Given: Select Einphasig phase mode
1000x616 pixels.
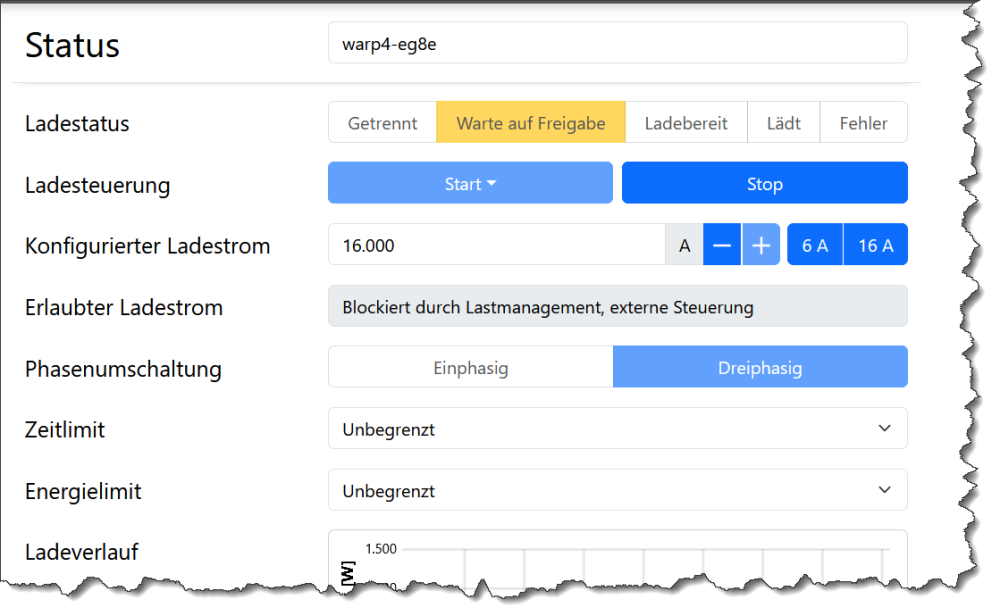Looking at the screenshot, I should pos(471,367).
